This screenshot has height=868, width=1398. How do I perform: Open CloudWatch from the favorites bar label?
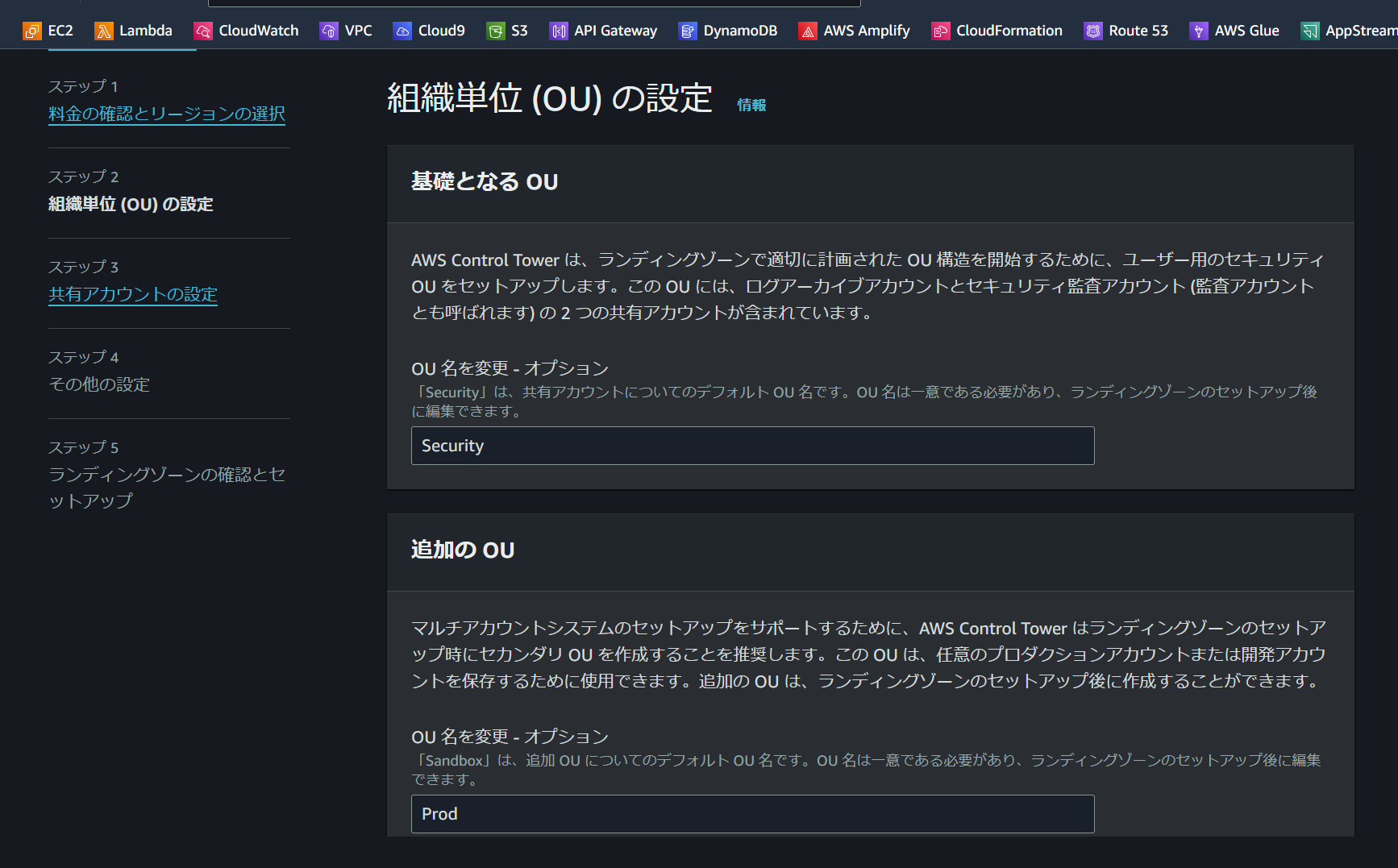click(x=259, y=31)
